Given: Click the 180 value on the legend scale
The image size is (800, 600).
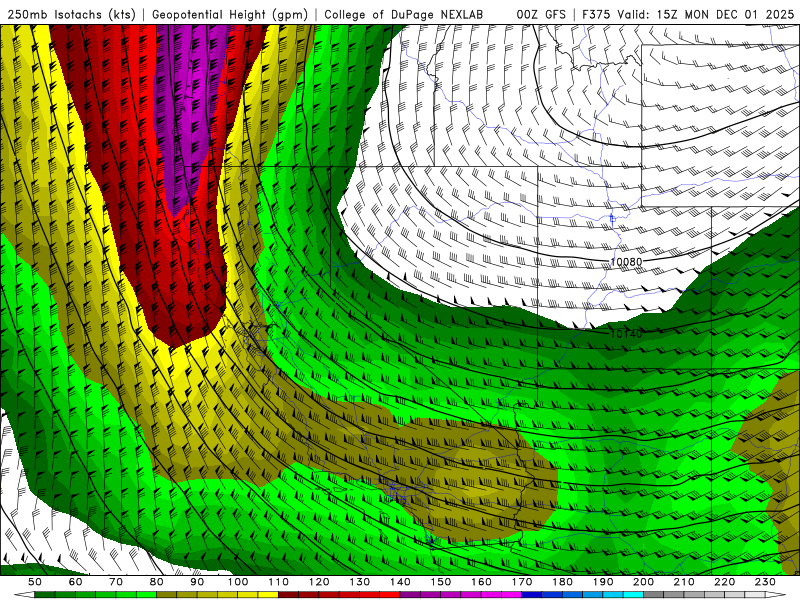Looking at the screenshot, I should click(562, 582).
